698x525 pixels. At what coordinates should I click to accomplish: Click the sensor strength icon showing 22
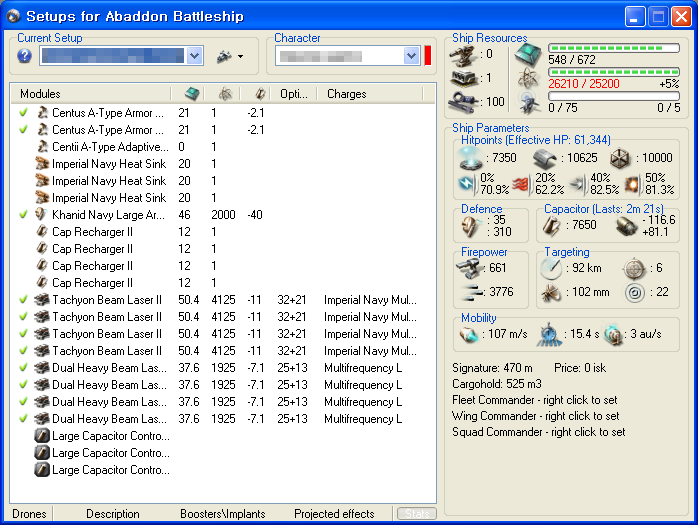[635, 293]
